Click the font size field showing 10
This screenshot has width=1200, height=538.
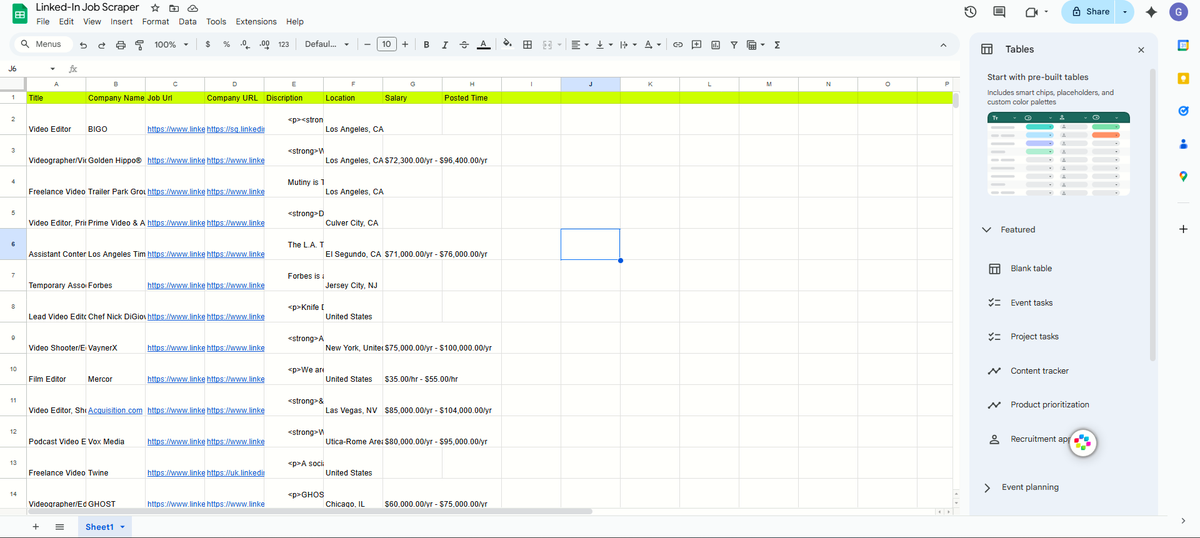[386, 45]
